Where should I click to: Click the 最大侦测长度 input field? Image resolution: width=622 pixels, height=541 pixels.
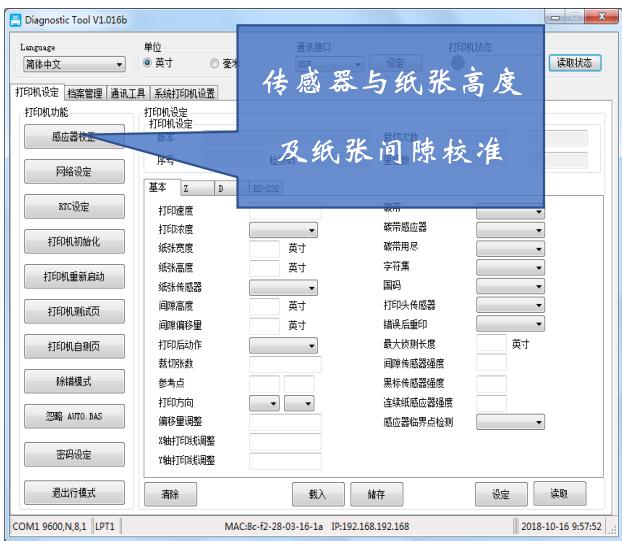491,343
